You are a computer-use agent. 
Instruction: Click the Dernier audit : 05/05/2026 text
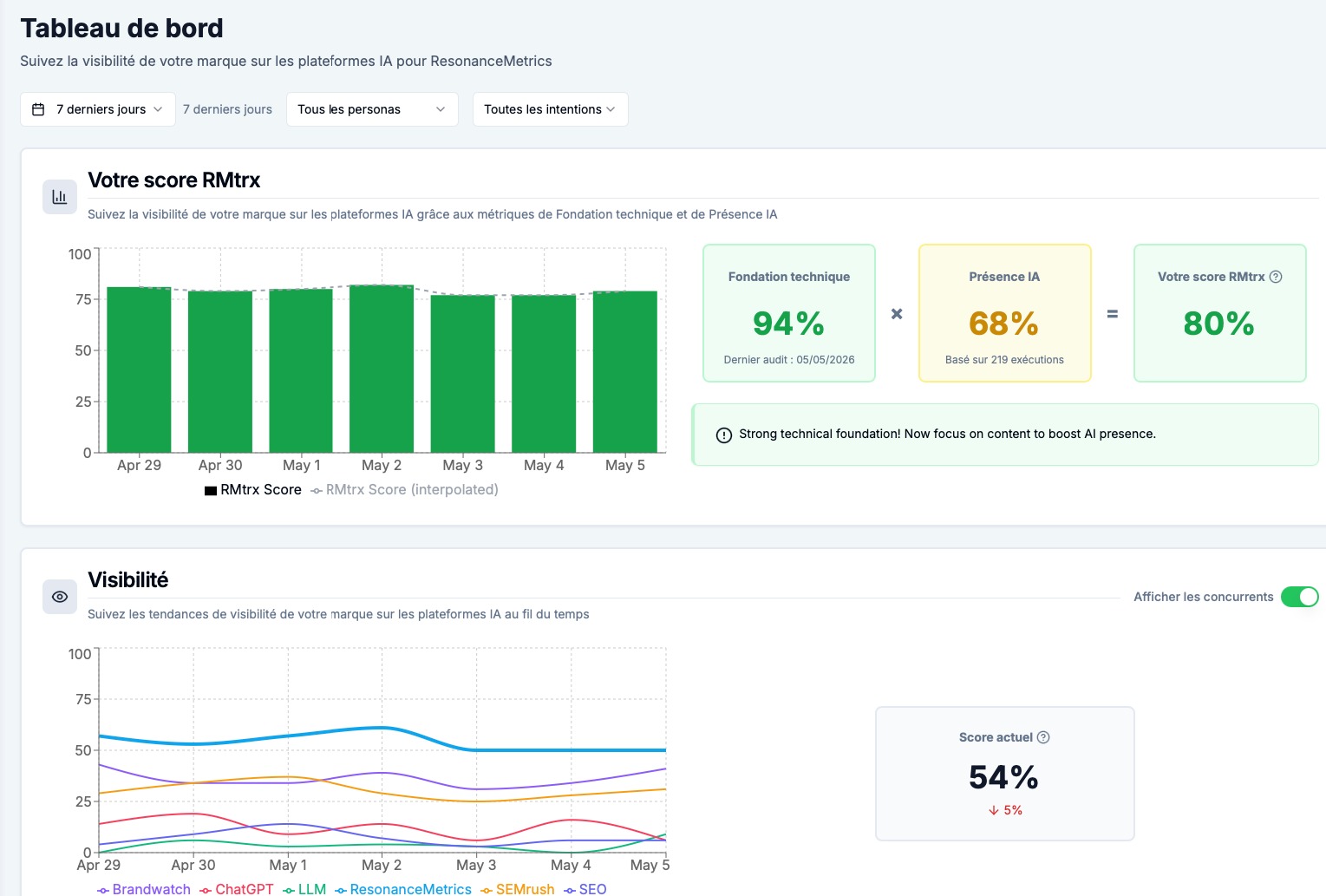point(789,360)
